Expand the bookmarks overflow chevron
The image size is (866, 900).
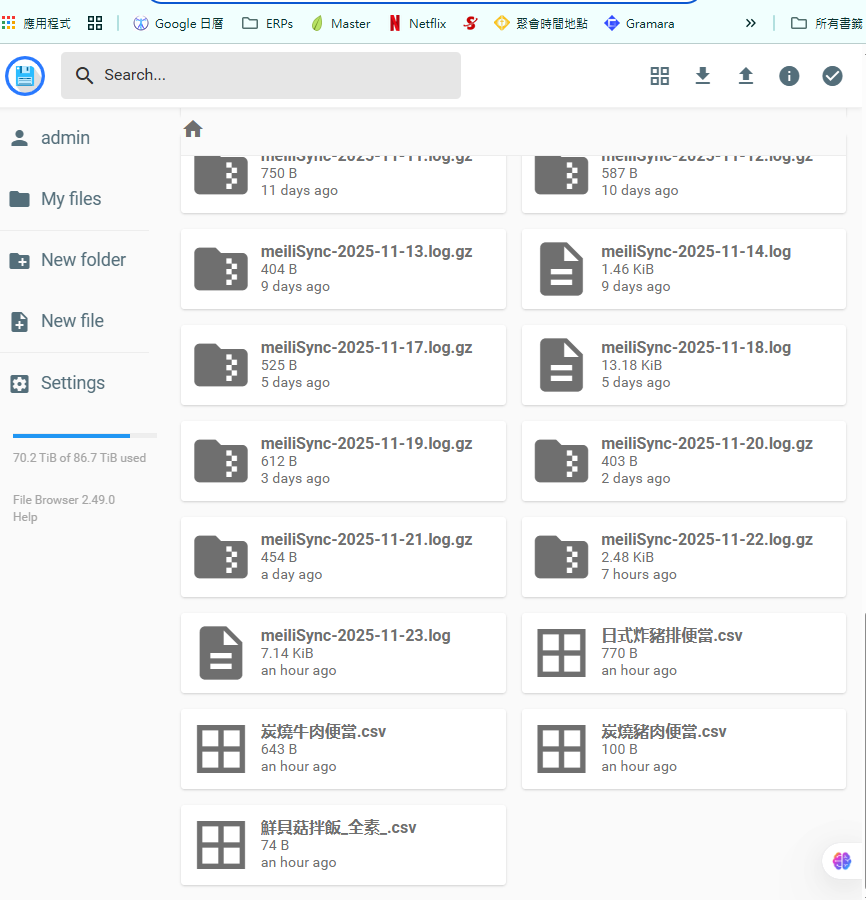tap(750, 23)
